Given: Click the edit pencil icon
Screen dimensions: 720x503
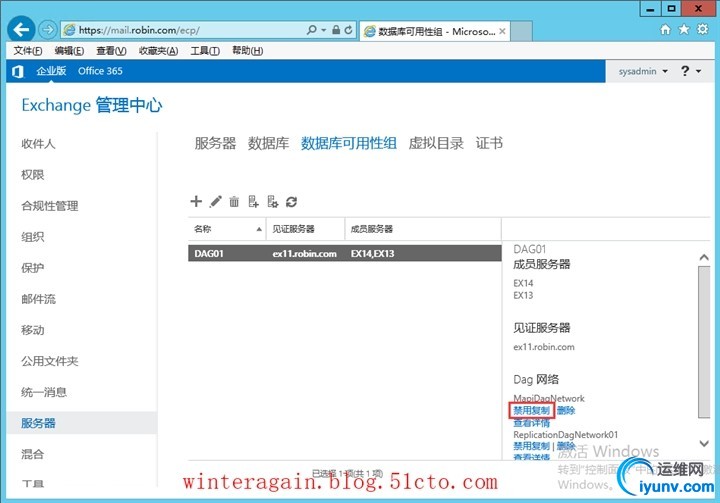Looking at the screenshot, I should pos(215,201).
